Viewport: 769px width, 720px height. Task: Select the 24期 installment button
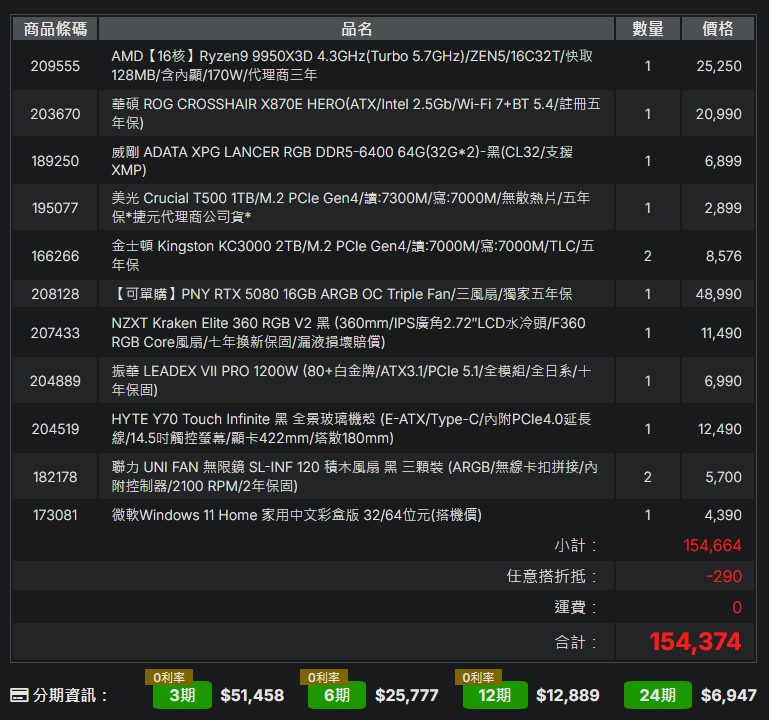658,695
